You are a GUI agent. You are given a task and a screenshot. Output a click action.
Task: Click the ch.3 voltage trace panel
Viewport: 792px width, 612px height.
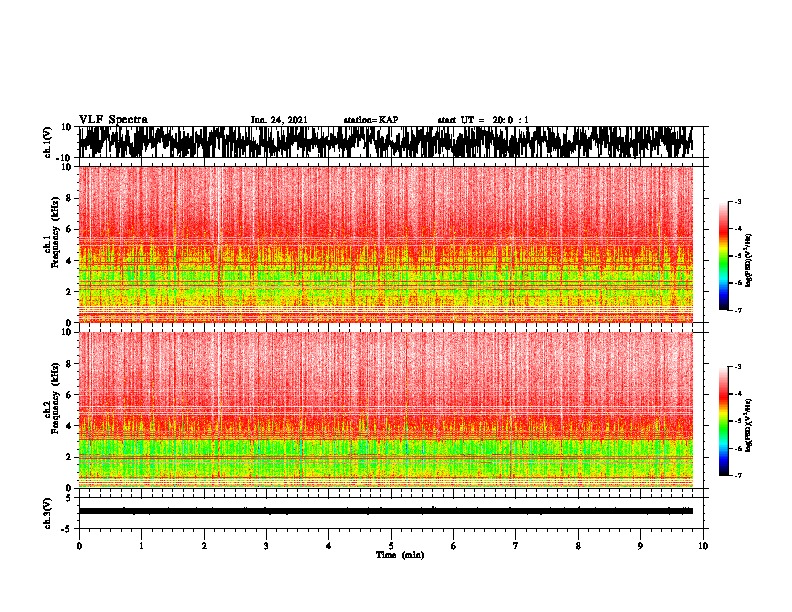click(x=391, y=513)
